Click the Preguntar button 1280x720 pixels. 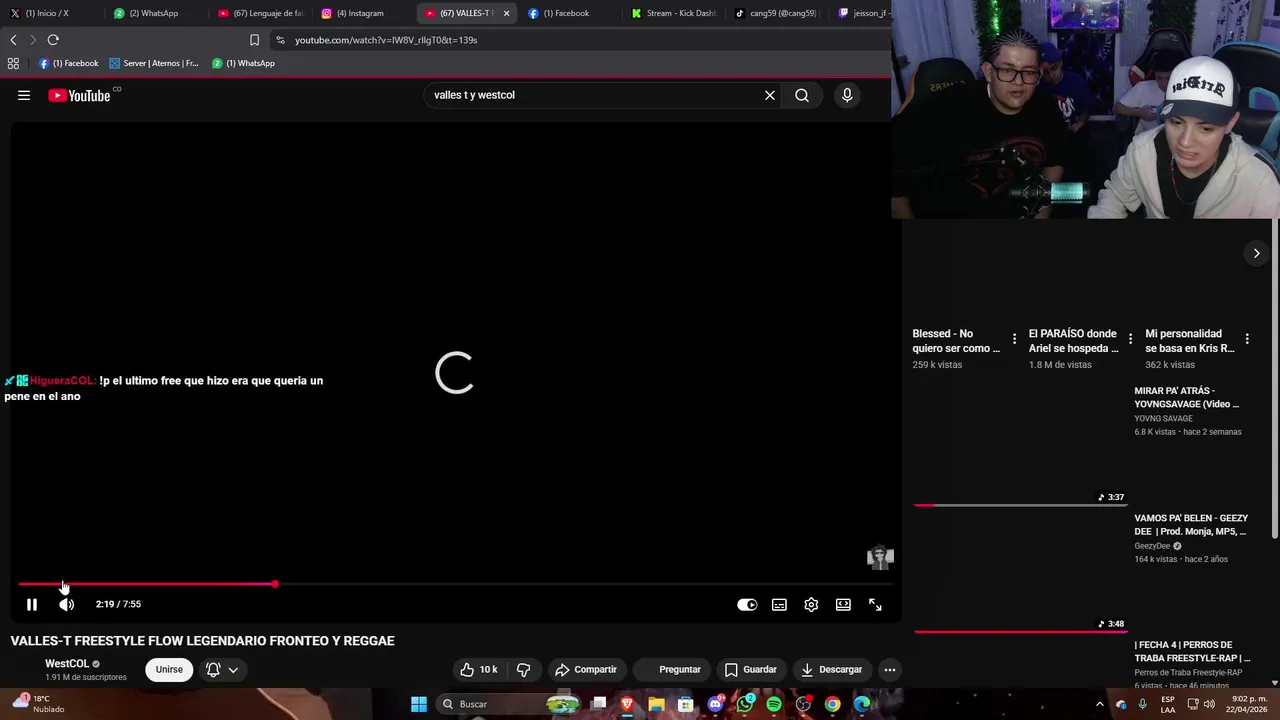[673, 669]
